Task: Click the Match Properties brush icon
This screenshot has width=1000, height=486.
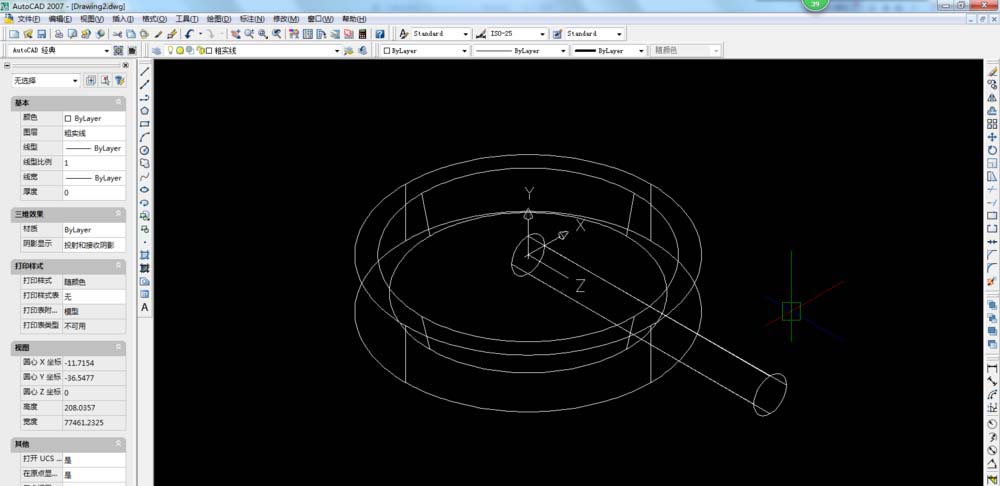Action: click(x=159, y=34)
